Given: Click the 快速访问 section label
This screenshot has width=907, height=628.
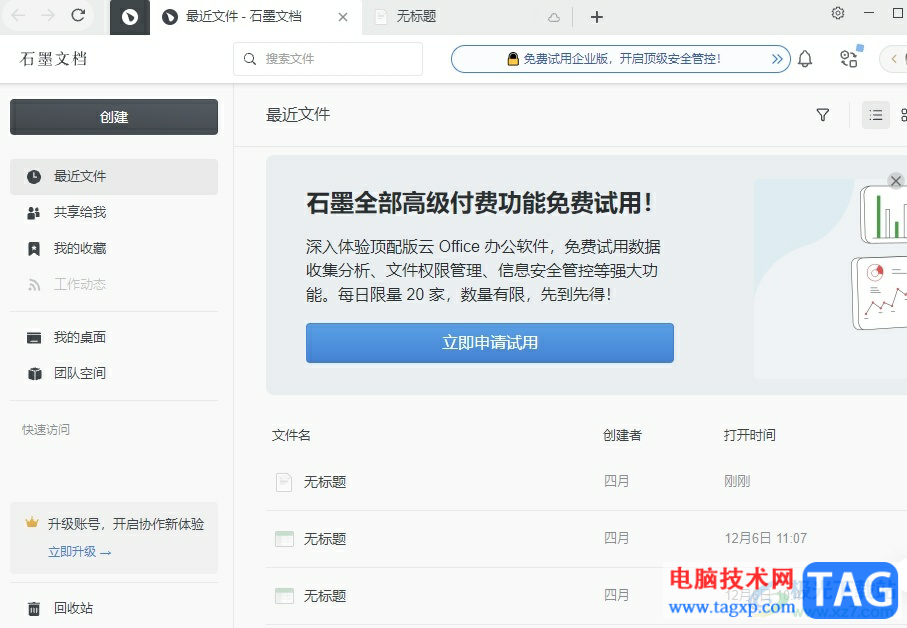Looking at the screenshot, I should pyautogui.click(x=46, y=430).
